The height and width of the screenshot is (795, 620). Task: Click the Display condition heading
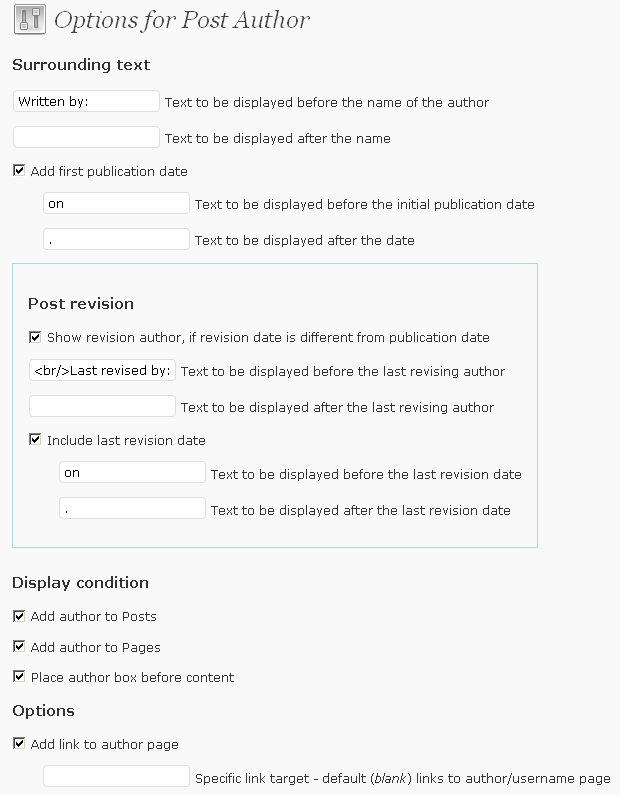click(x=81, y=583)
